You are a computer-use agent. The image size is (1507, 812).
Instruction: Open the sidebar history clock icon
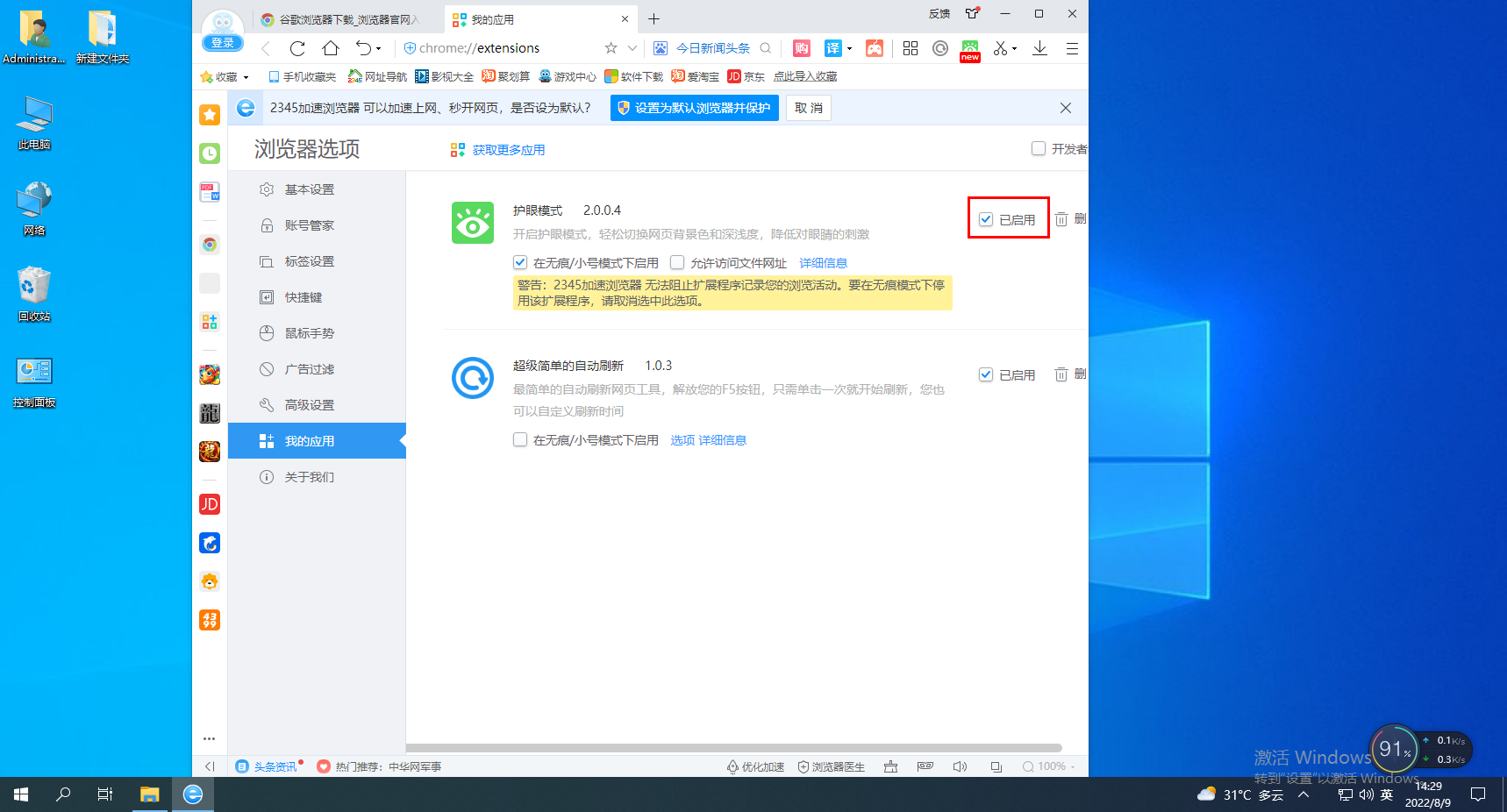(x=210, y=153)
